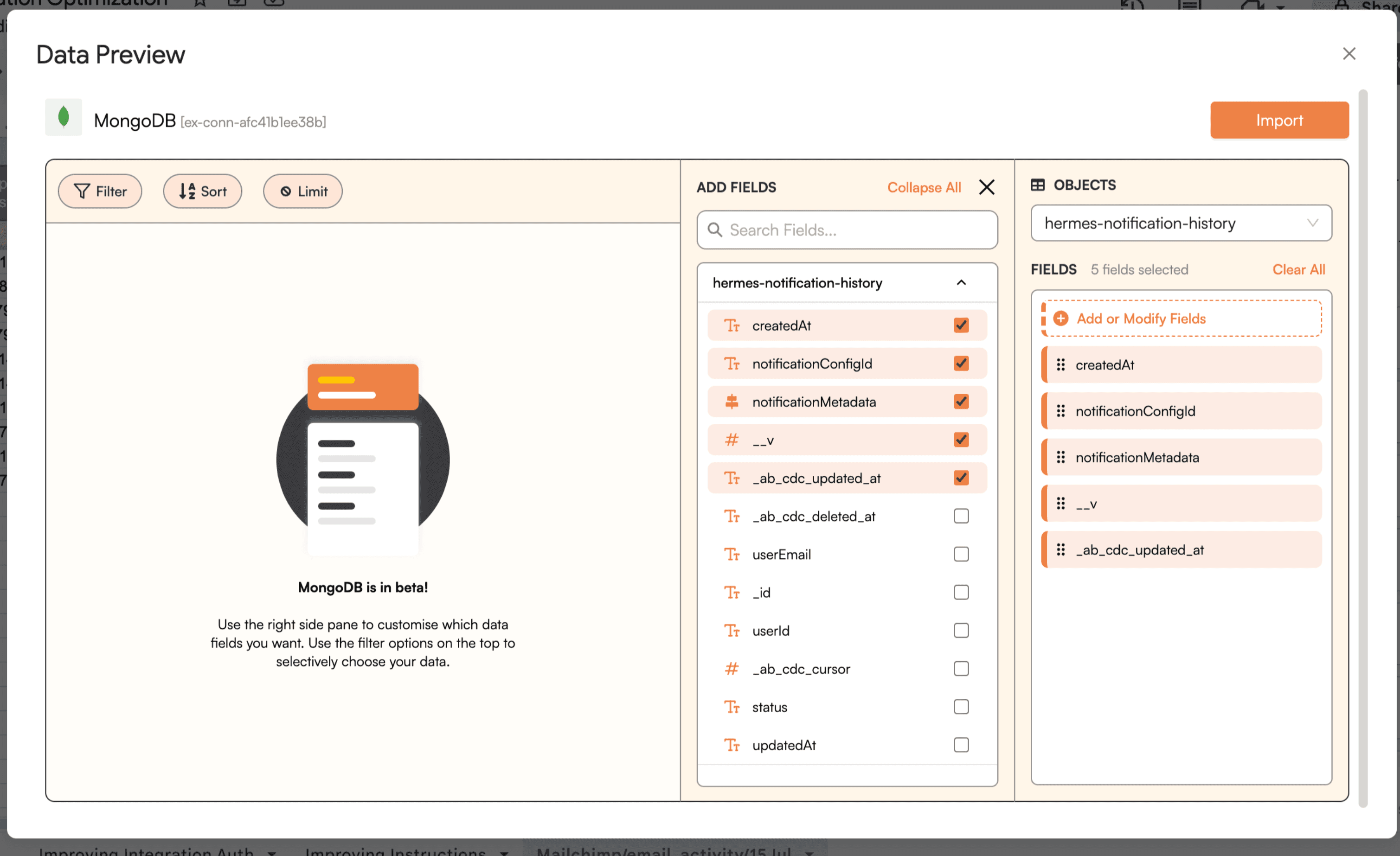
Task: Click the text type icon next to createdAt
Action: tap(732, 326)
